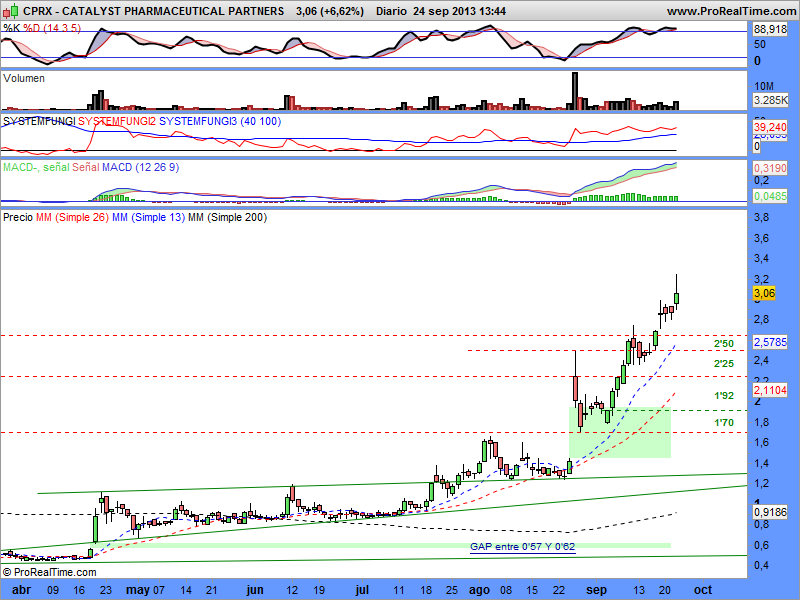Select the 39,240 indicator value box
Viewport: 800px width, 600px height.
(770, 127)
